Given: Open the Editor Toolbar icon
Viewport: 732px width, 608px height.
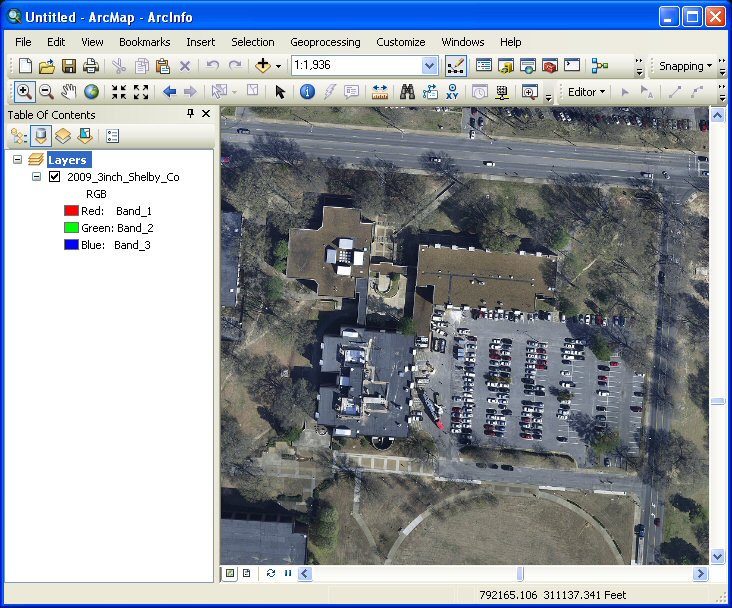Looking at the screenshot, I should [456, 66].
